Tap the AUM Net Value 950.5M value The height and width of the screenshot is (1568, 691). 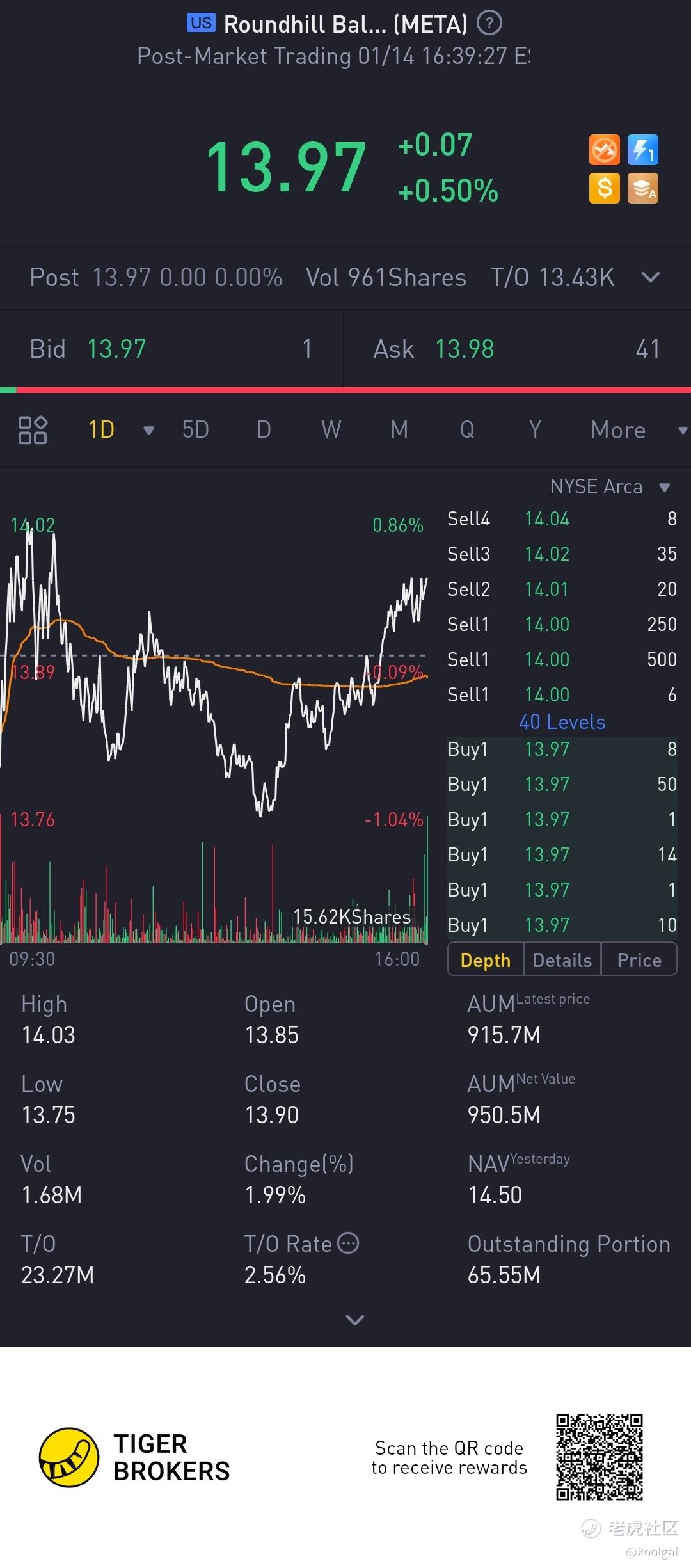pos(504,1115)
